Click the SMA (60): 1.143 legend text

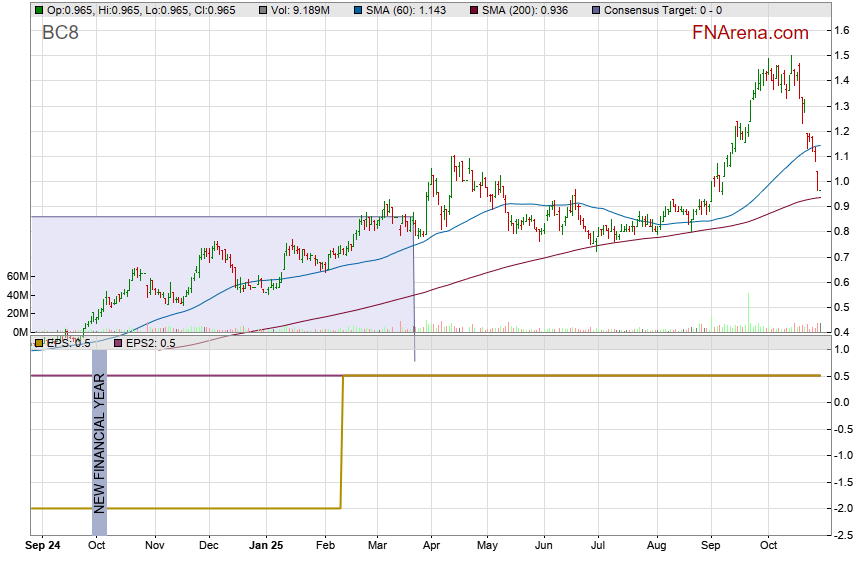409,9
